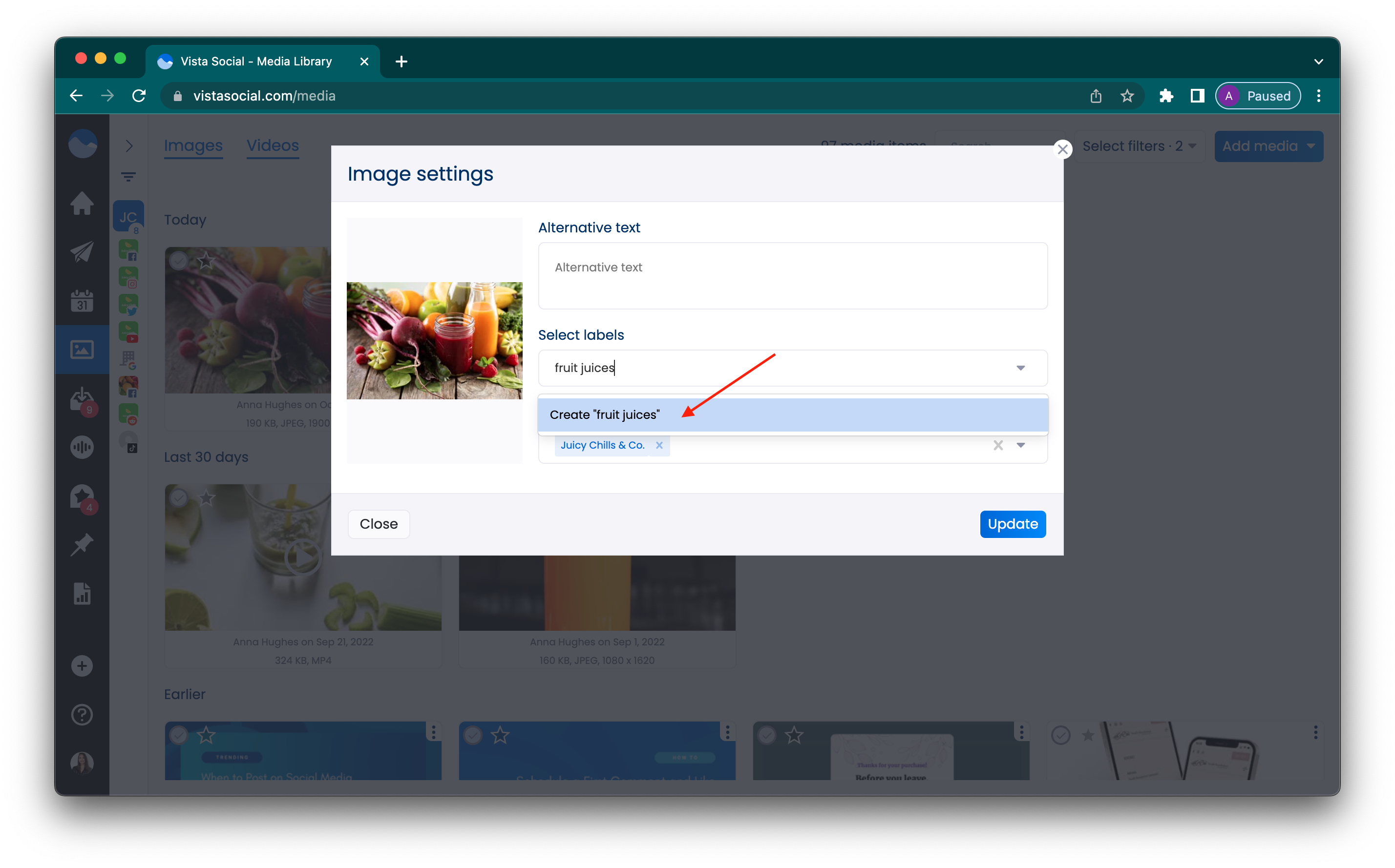Open the Add media dropdown
Image resolution: width=1395 pixels, height=868 pixels.
point(1268,146)
